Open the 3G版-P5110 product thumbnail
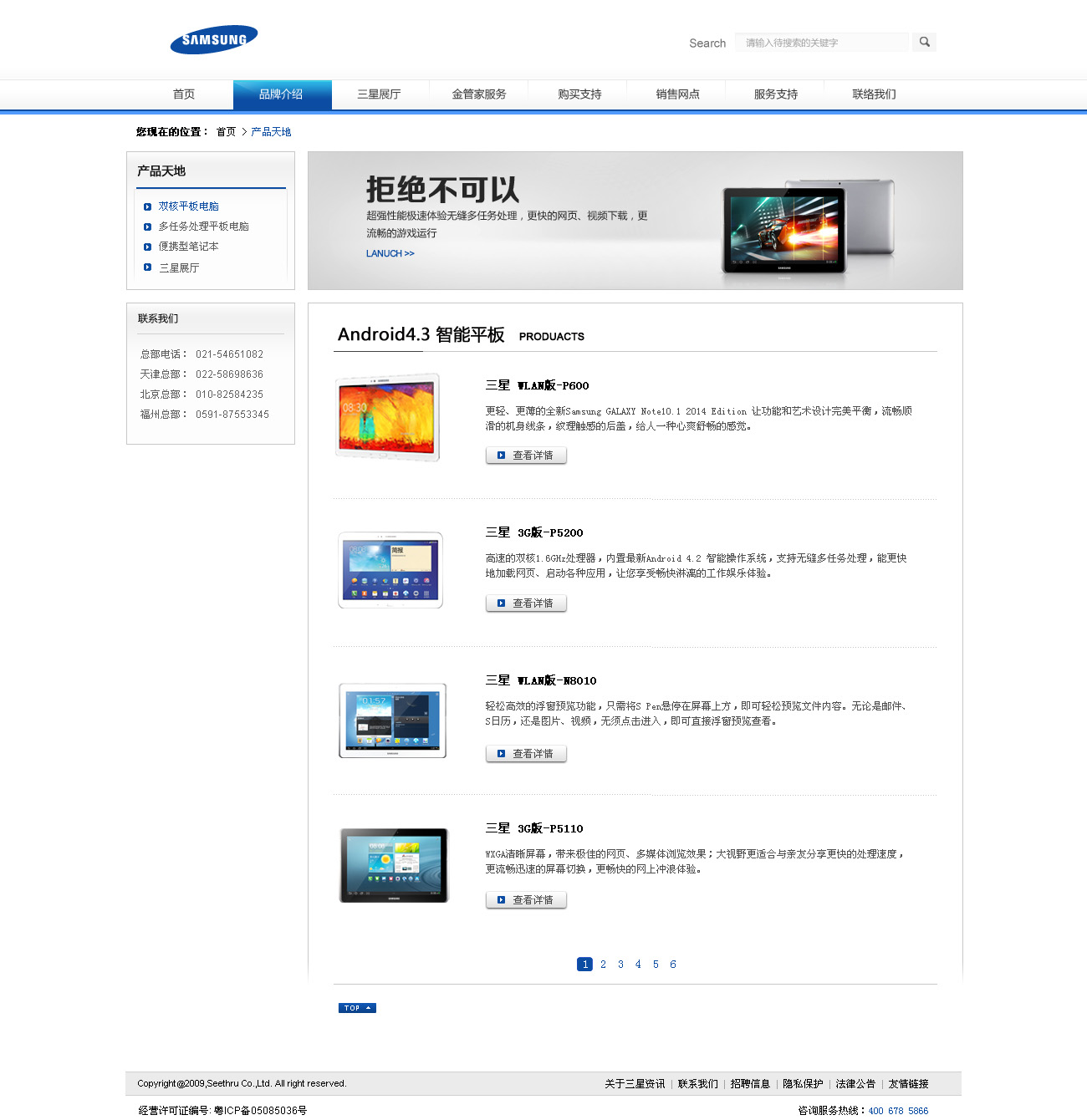 tap(394, 866)
